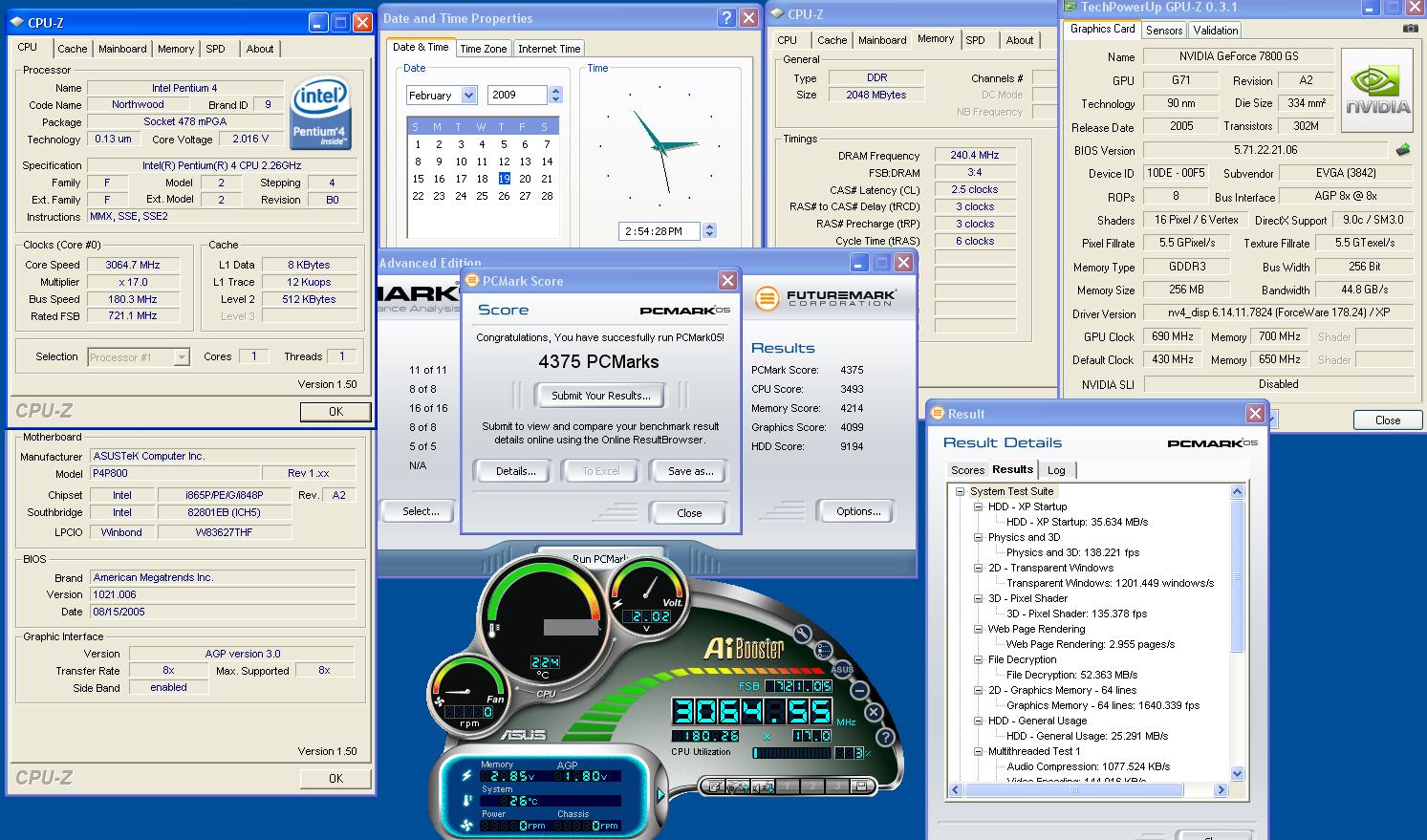Open AI Booster wrench settings icon
1427x840 pixels.
(802, 634)
